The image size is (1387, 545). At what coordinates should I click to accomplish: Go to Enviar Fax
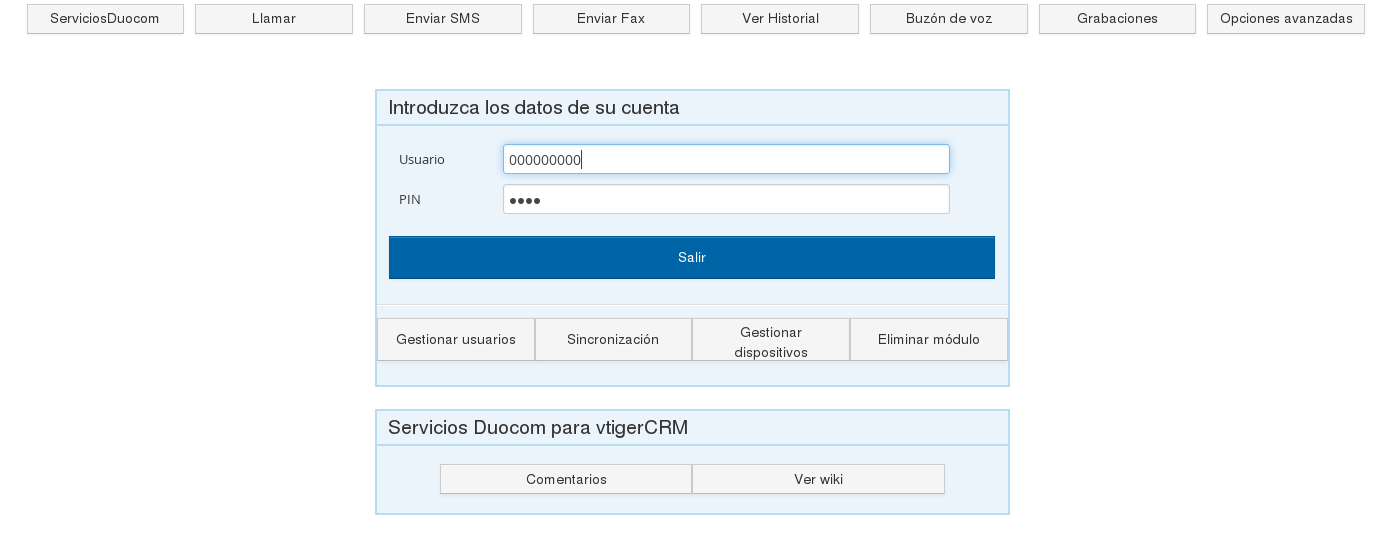coord(611,19)
